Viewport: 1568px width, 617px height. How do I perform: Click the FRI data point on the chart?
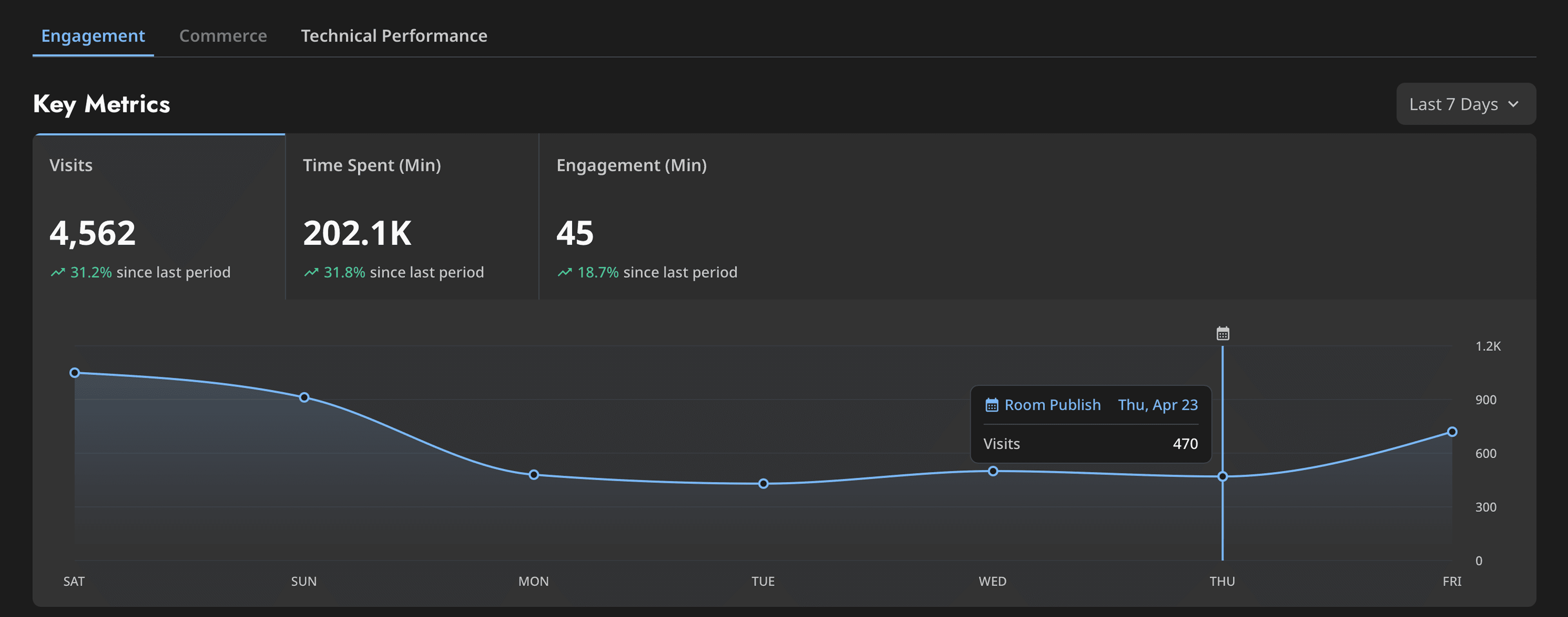point(1452,432)
